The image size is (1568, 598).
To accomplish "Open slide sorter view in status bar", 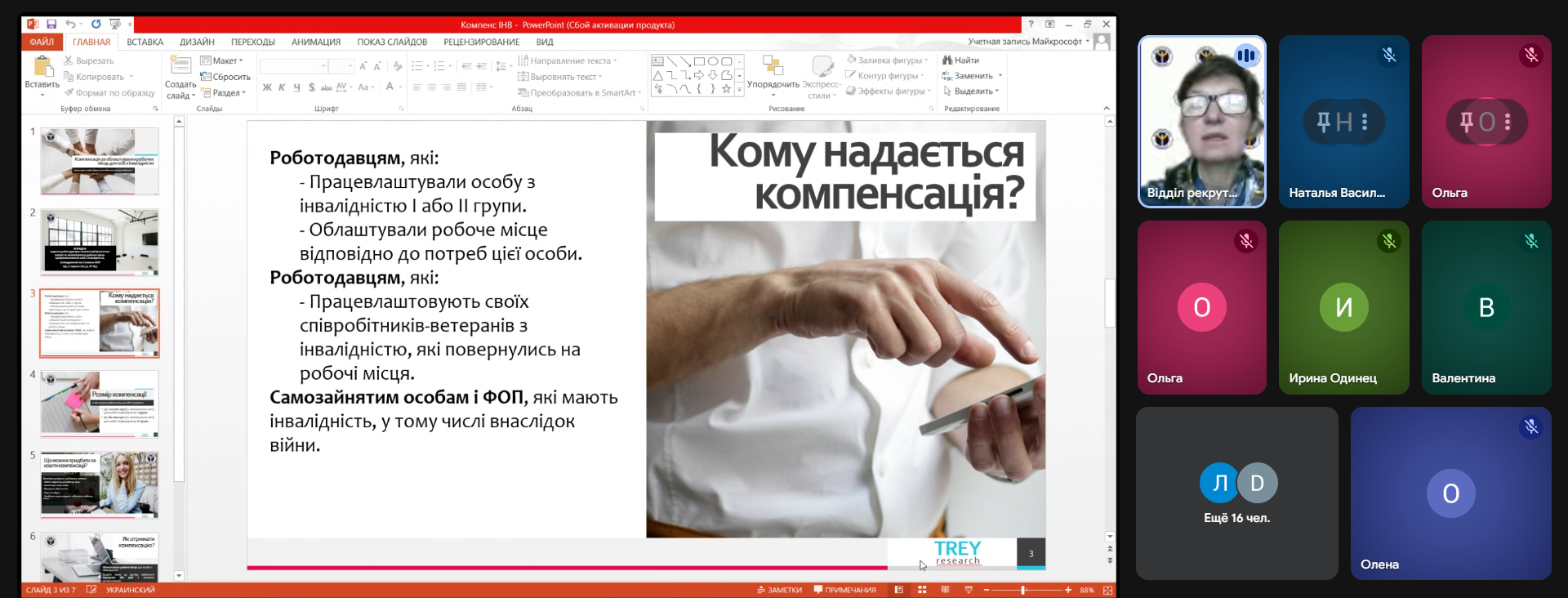I will click(922, 590).
